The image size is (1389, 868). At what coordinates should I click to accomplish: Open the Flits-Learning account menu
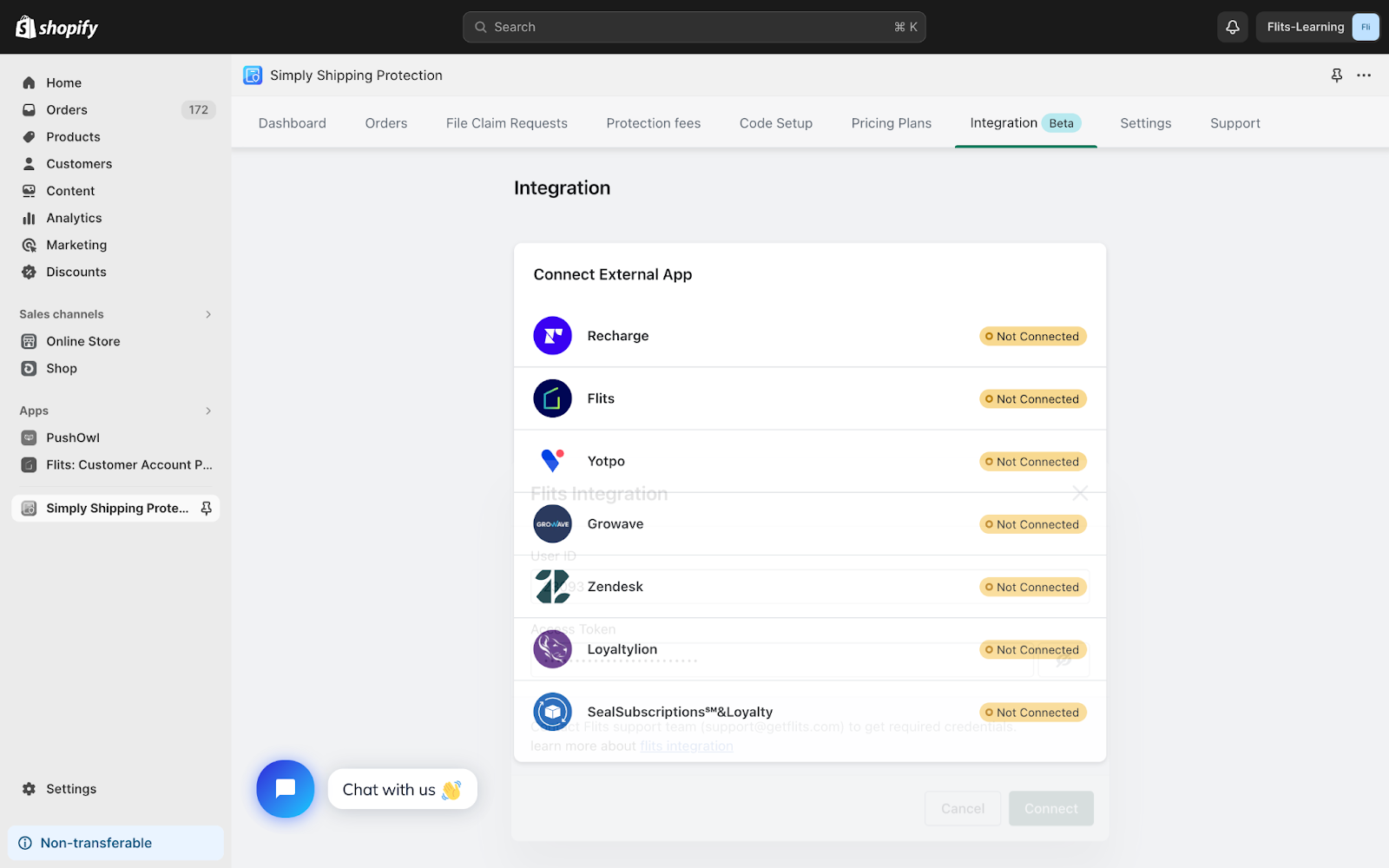click(x=1318, y=27)
